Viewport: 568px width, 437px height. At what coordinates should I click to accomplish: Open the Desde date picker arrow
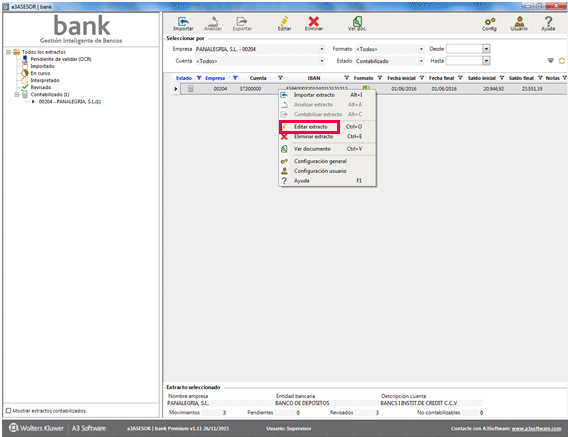(x=486, y=49)
